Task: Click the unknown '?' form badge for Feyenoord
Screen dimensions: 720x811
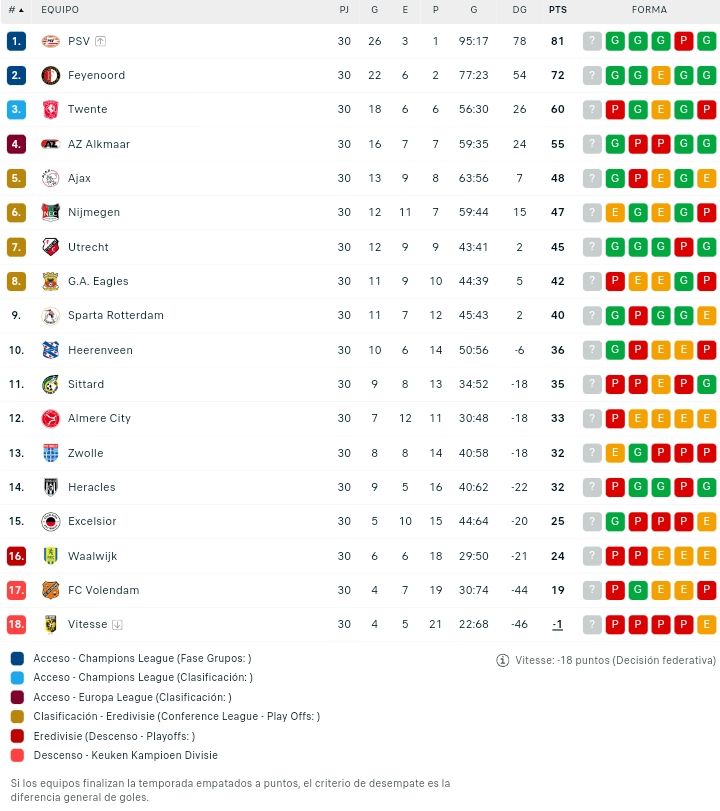Action: click(x=593, y=75)
